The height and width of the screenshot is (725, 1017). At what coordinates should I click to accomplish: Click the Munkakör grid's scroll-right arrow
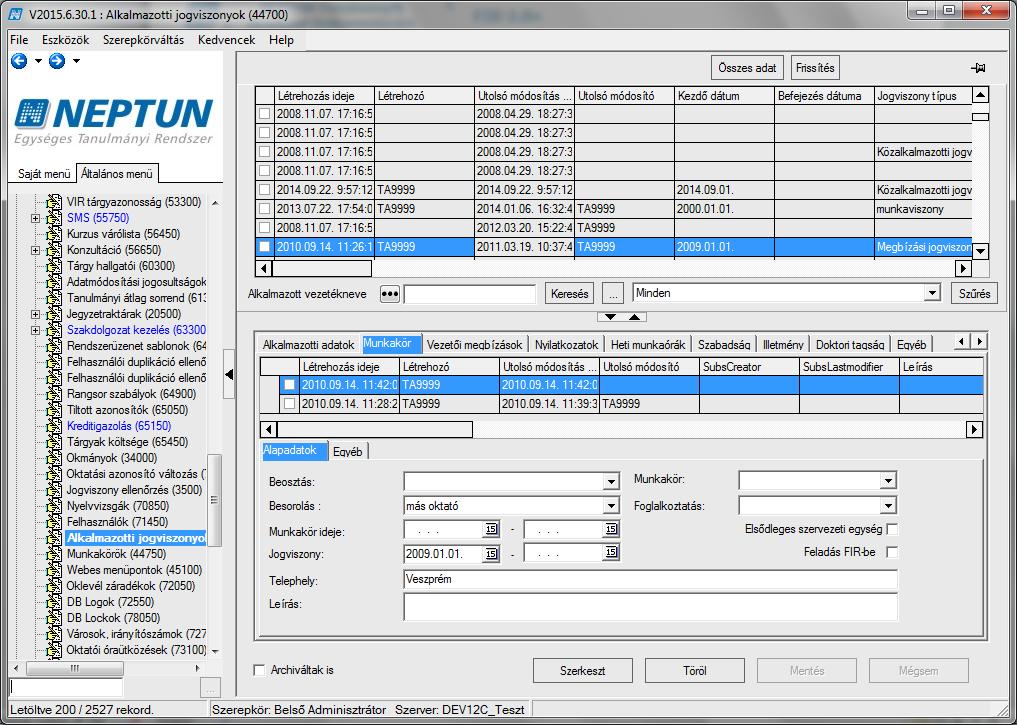[x=974, y=429]
